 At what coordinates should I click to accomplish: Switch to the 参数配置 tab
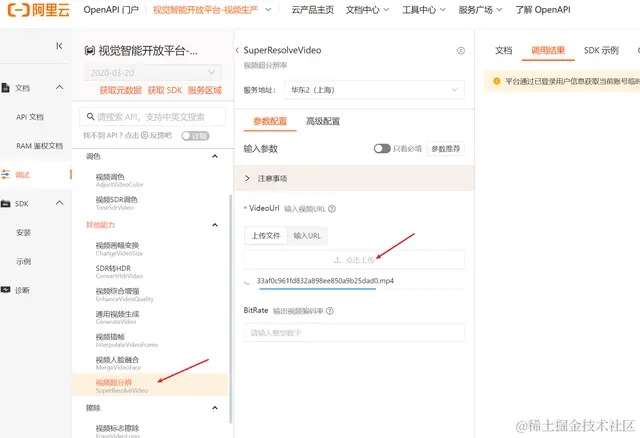tap(270, 121)
